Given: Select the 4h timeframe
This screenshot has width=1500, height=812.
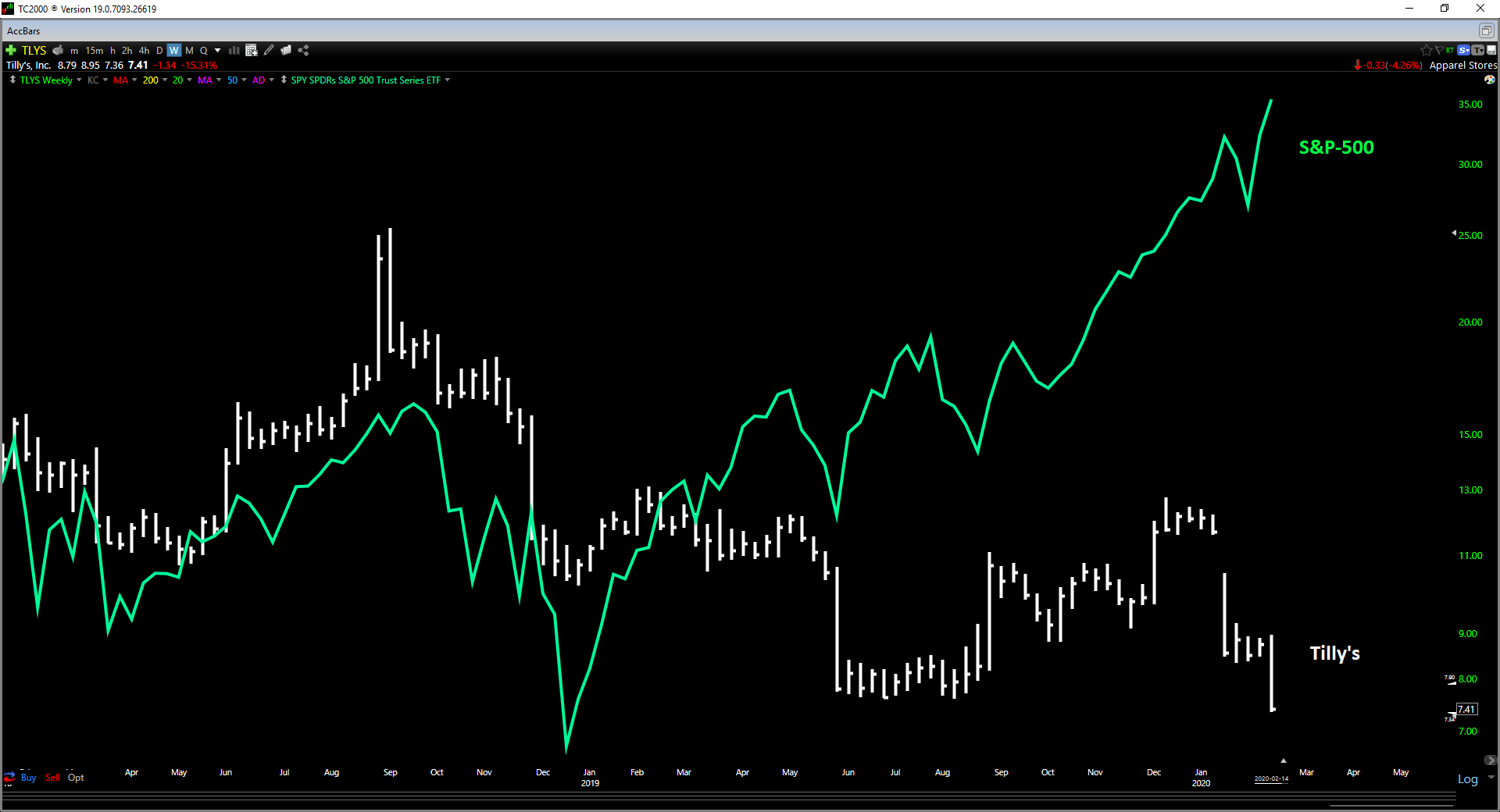Looking at the screenshot, I should (x=144, y=50).
